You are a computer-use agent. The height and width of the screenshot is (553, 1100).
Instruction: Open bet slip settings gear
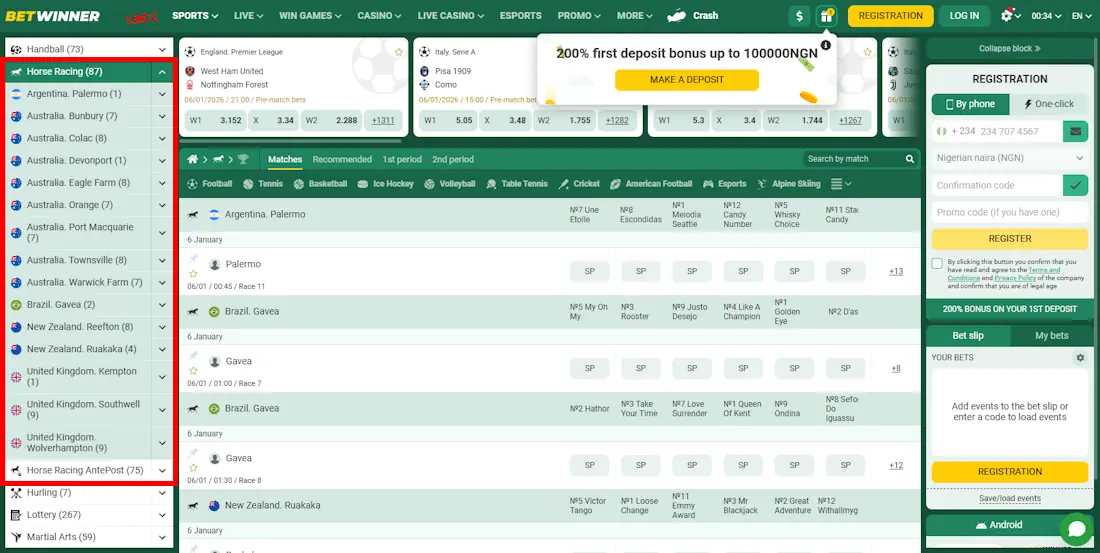tap(1080, 358)
